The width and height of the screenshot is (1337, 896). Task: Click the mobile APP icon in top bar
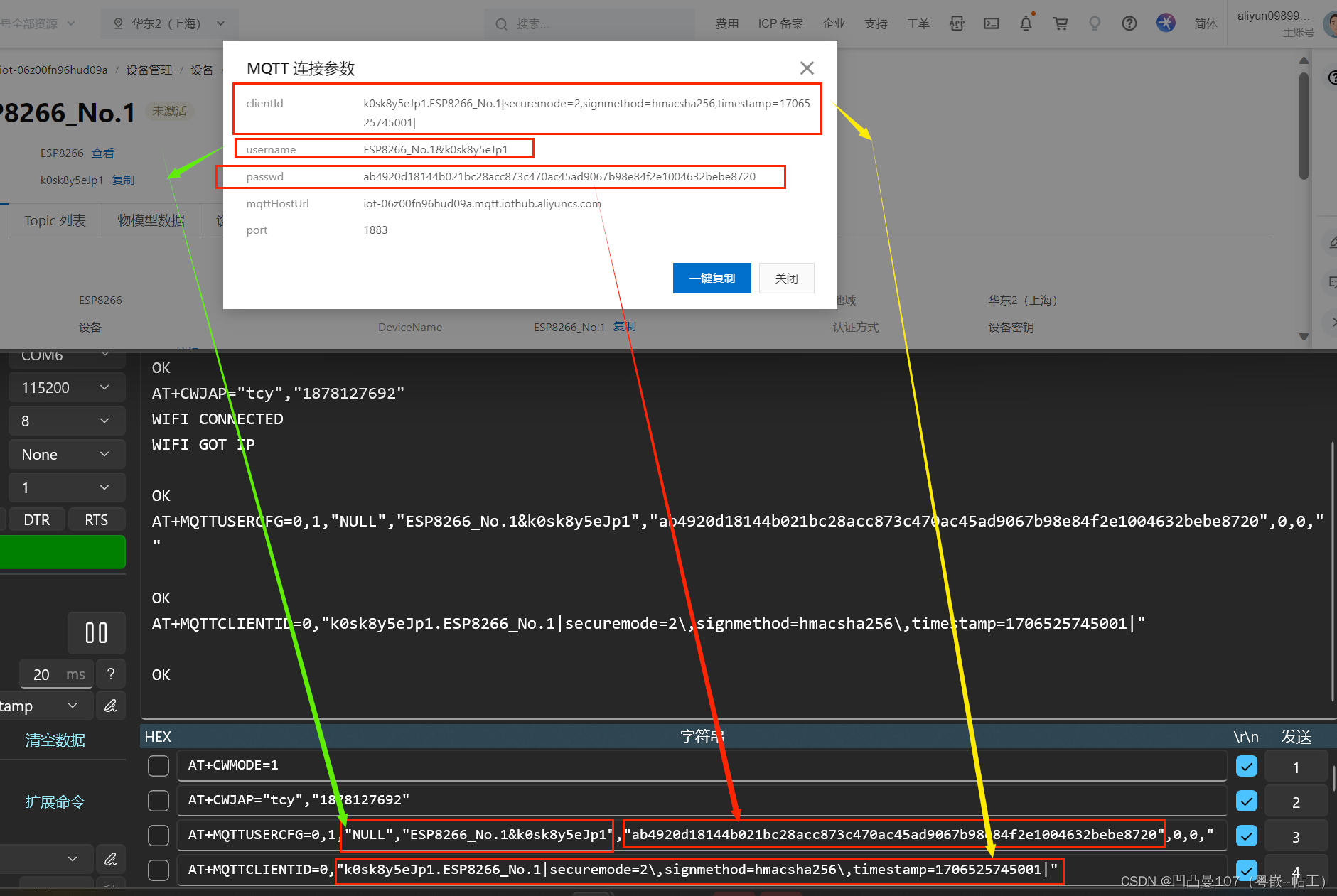pos(956,23)
